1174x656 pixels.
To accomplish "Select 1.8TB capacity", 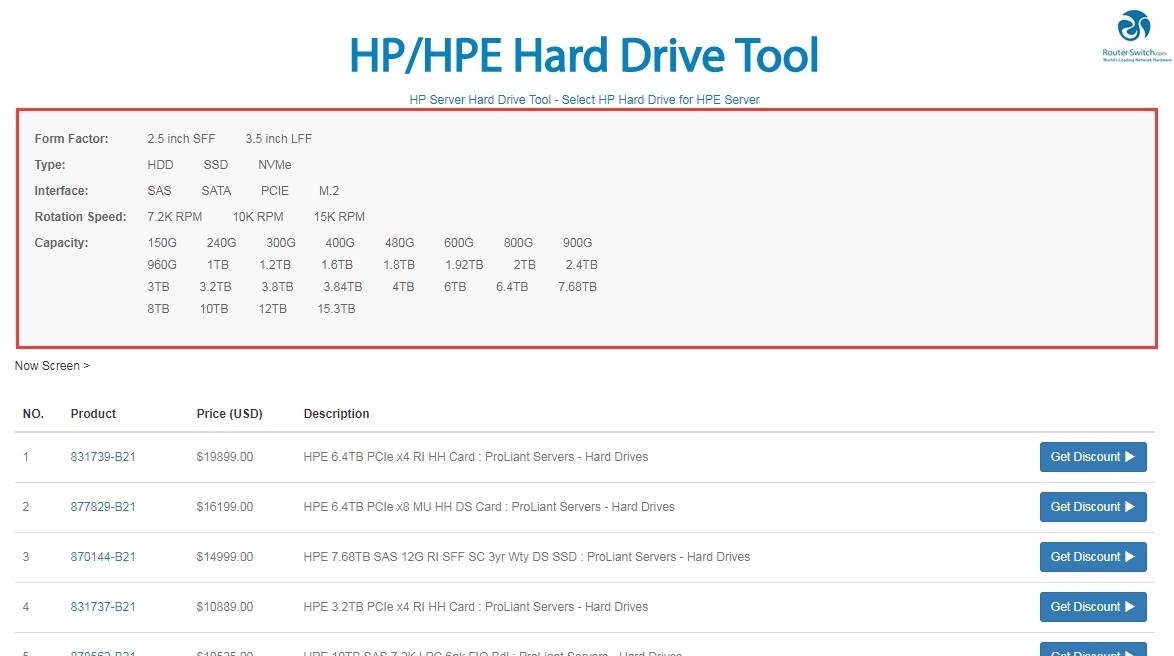I will pos(399,265).
